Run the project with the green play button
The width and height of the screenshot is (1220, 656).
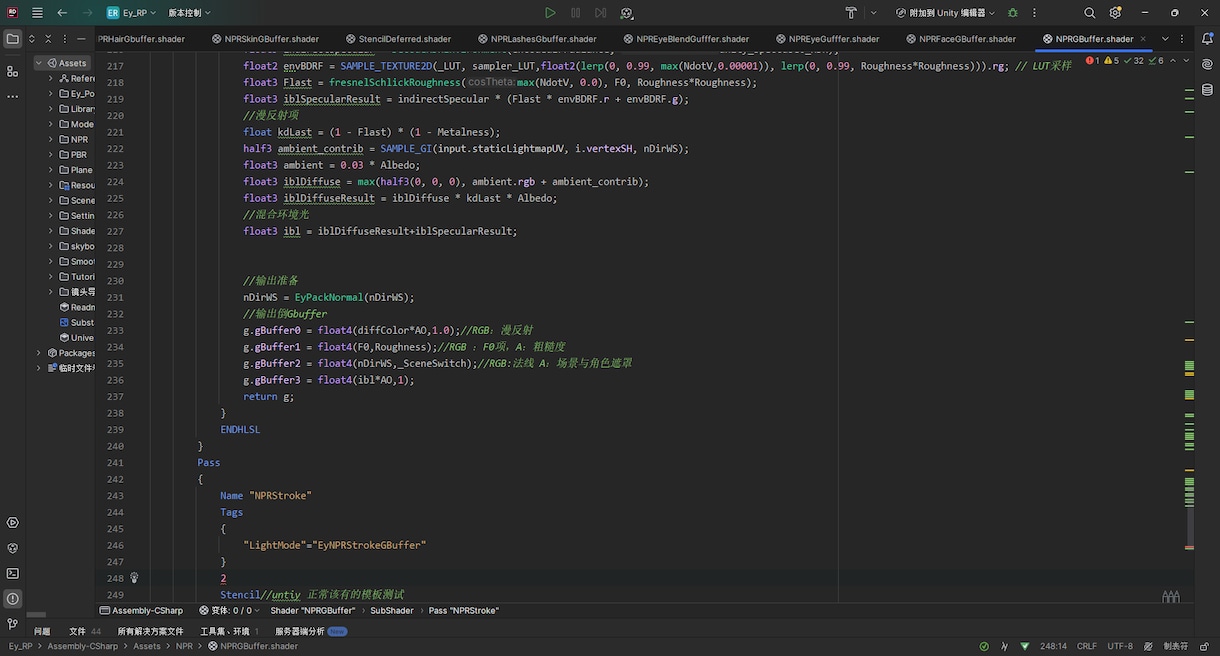(x=550, y=13)
